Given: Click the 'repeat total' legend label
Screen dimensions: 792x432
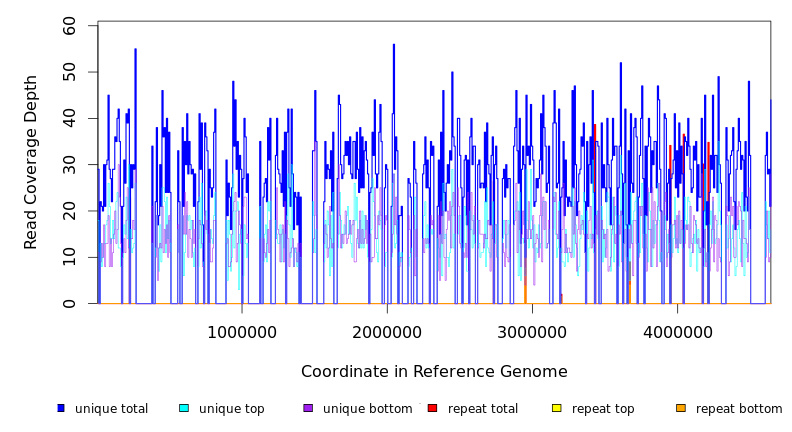Looking at the screenshot, I should click(x=483, y=409).
